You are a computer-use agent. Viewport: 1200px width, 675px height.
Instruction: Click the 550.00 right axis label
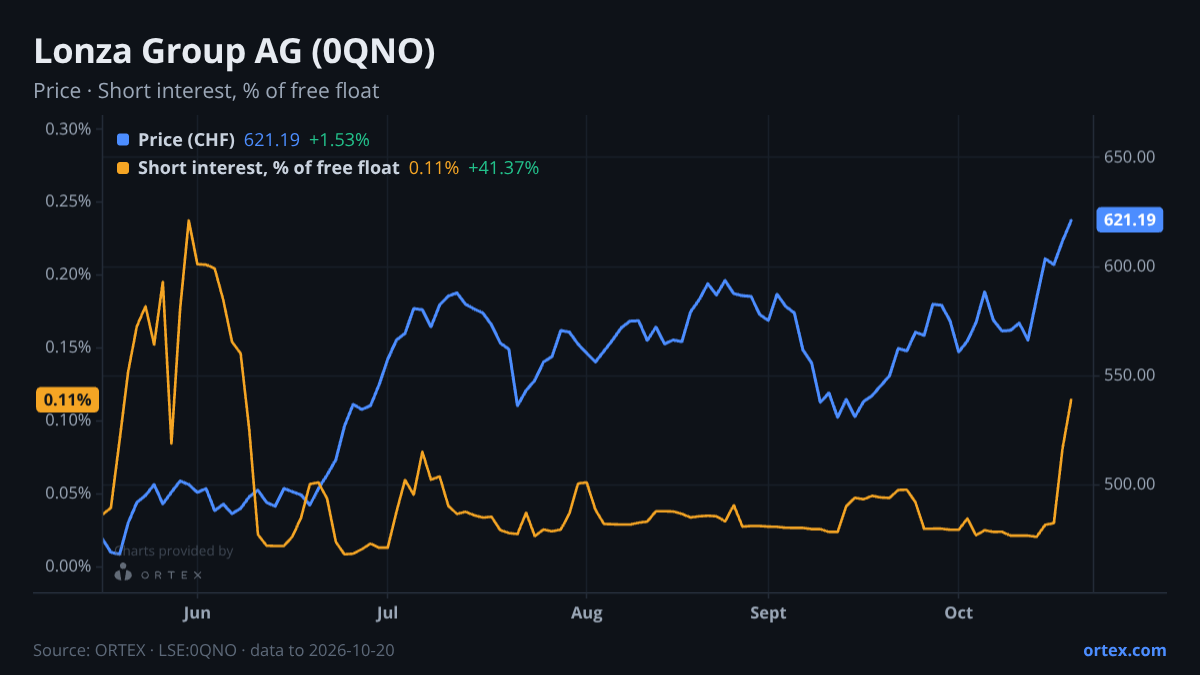click(1130, 375)
